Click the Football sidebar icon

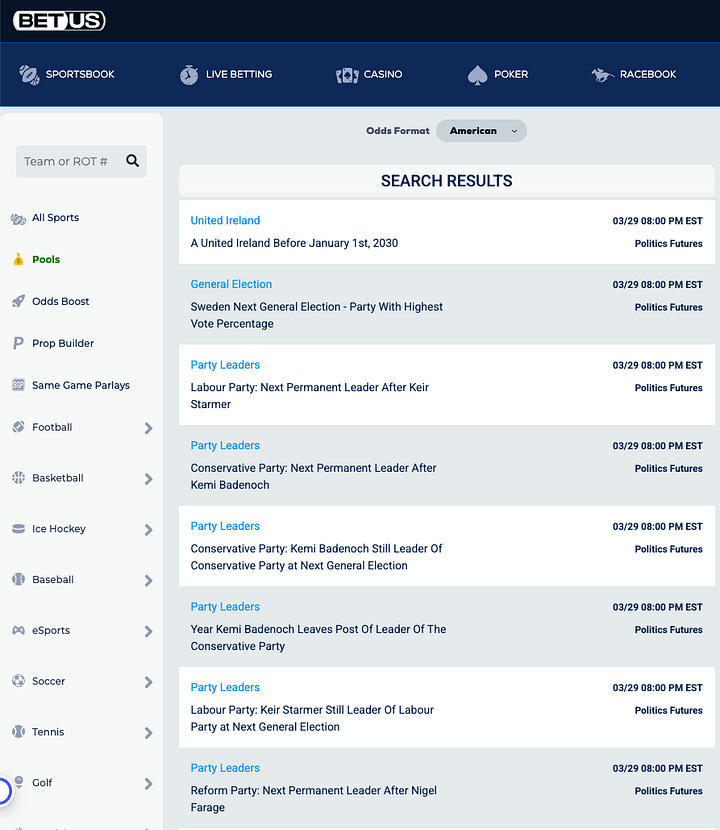pos(19,427)
